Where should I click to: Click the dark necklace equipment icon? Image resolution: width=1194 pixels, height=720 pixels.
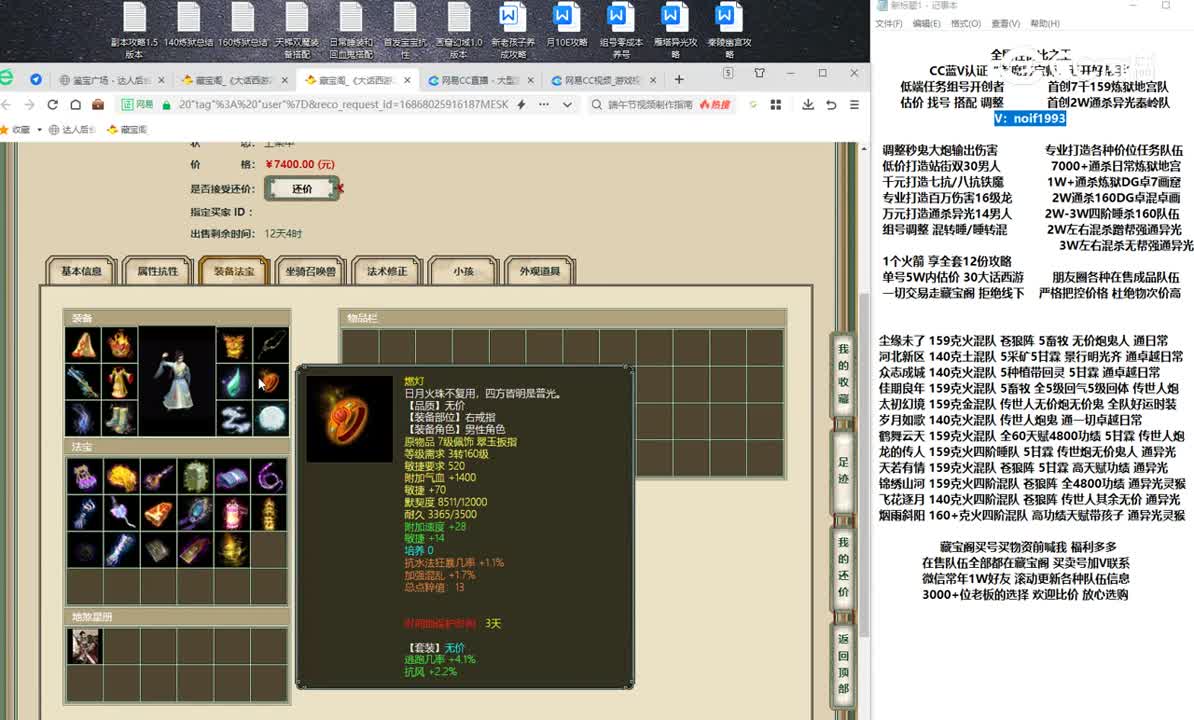pos(271,346)
